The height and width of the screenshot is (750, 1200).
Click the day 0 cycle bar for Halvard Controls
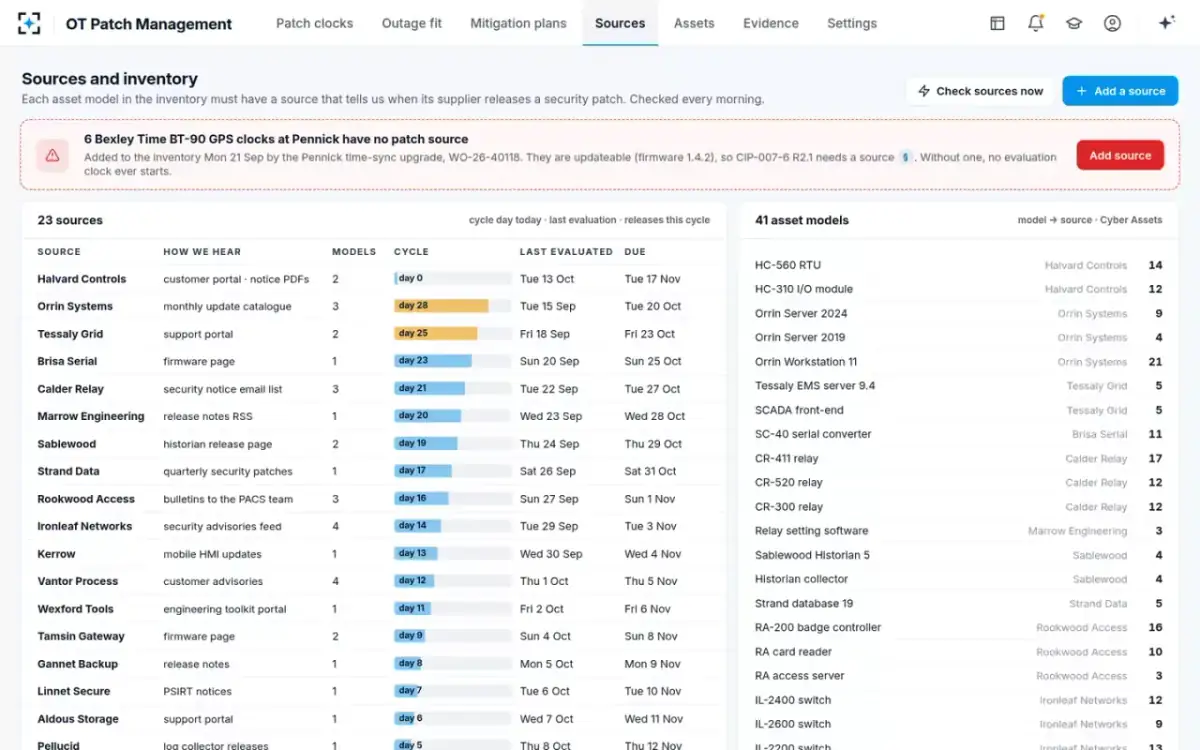coord(453,279)
